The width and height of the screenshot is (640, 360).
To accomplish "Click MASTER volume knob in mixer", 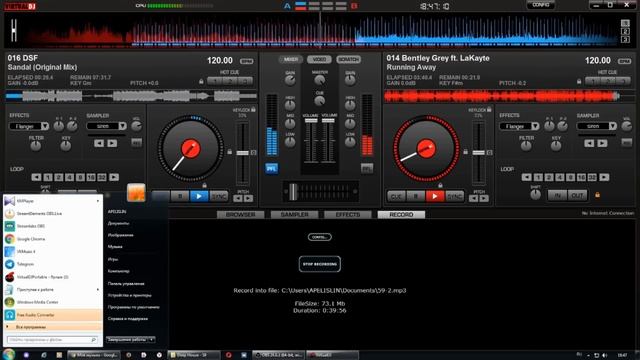I will [x=320, y=80].
